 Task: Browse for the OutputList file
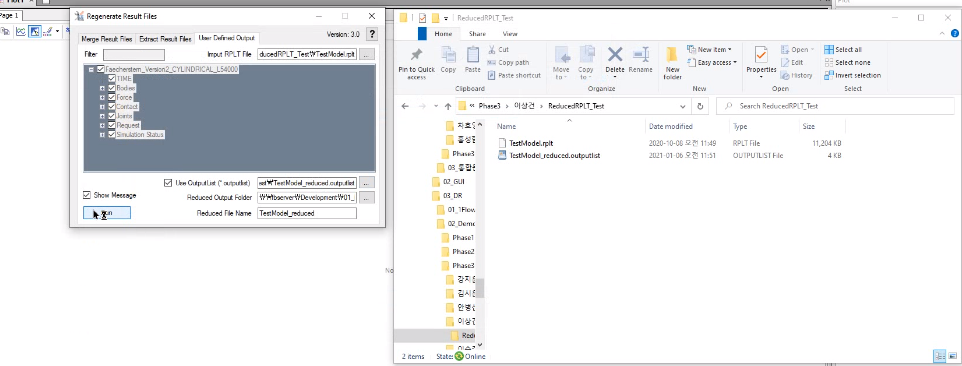tap(366, 183)
